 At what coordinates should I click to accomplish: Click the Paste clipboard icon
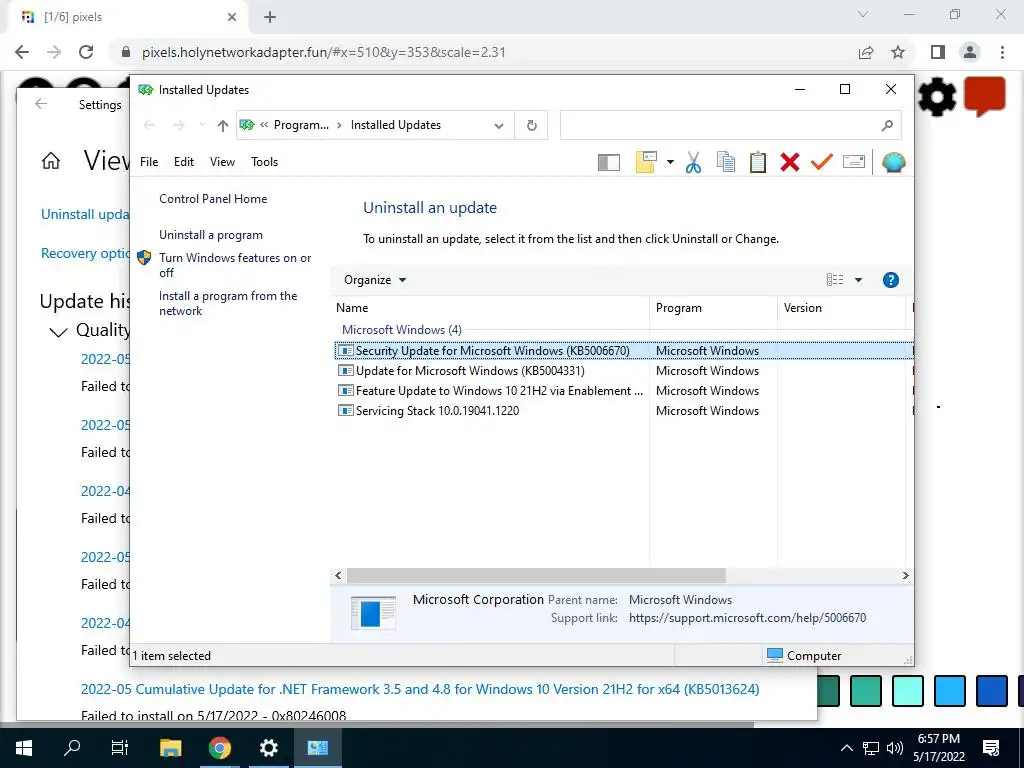point(758,162)
